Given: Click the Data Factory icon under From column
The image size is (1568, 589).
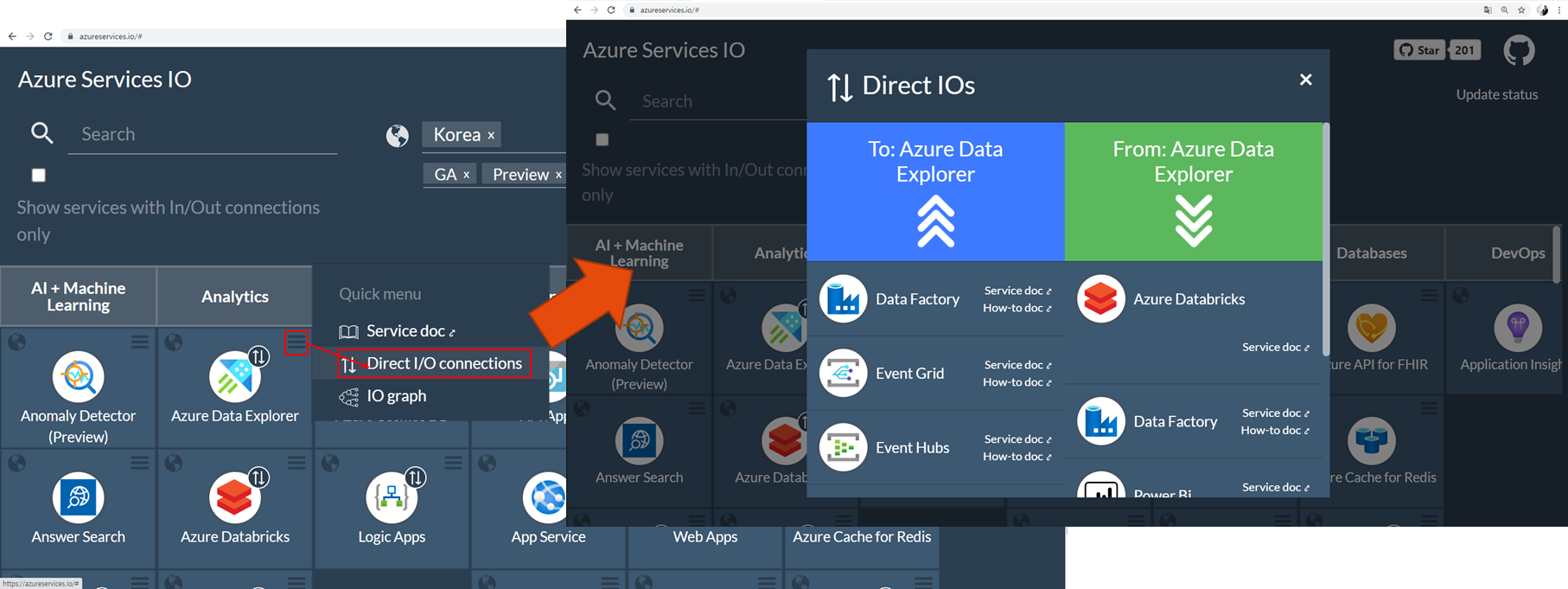Looking at the screenshot, I should (1100, 421).
